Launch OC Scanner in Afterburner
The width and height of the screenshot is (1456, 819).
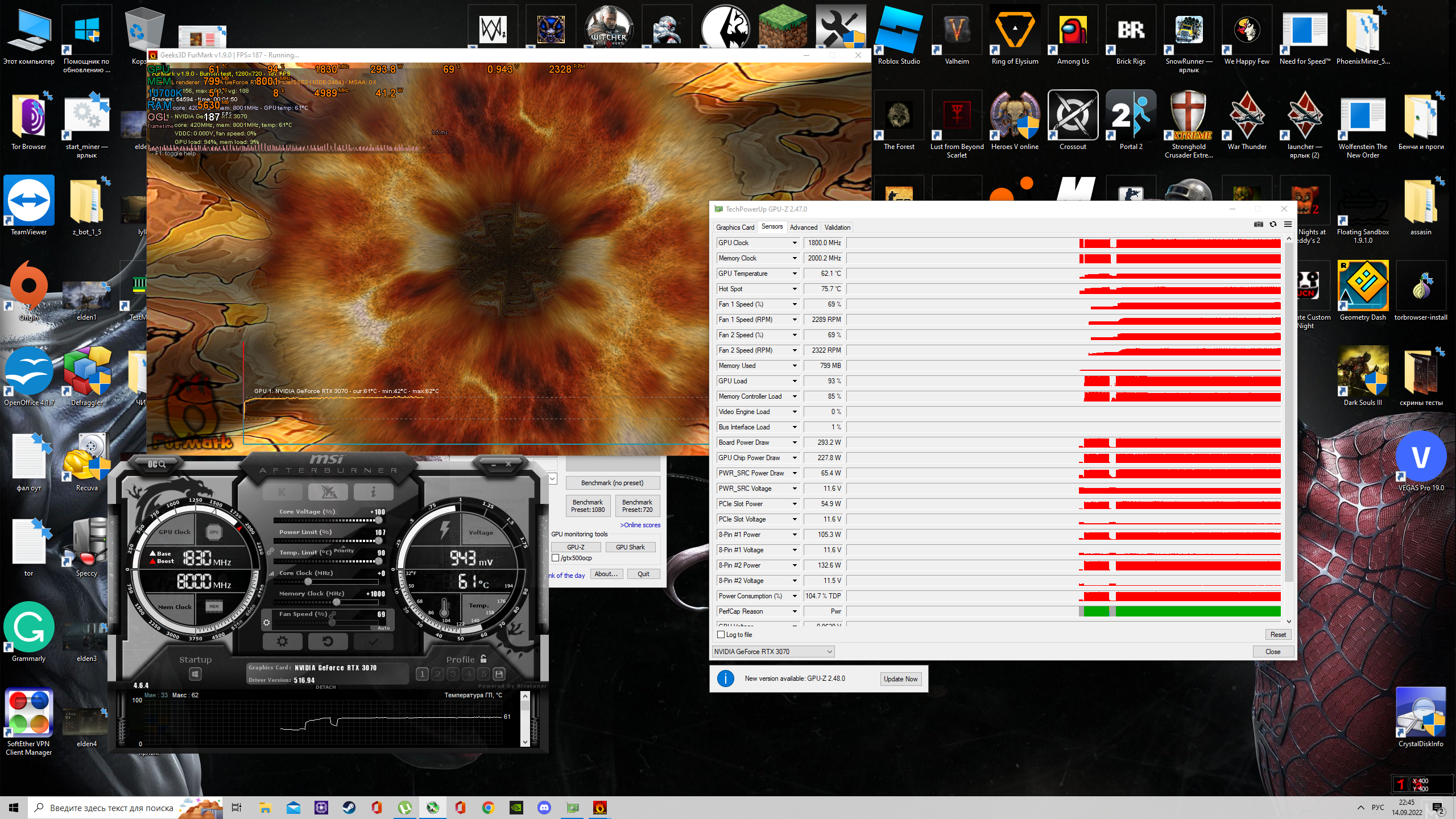[x=156, y=465]
